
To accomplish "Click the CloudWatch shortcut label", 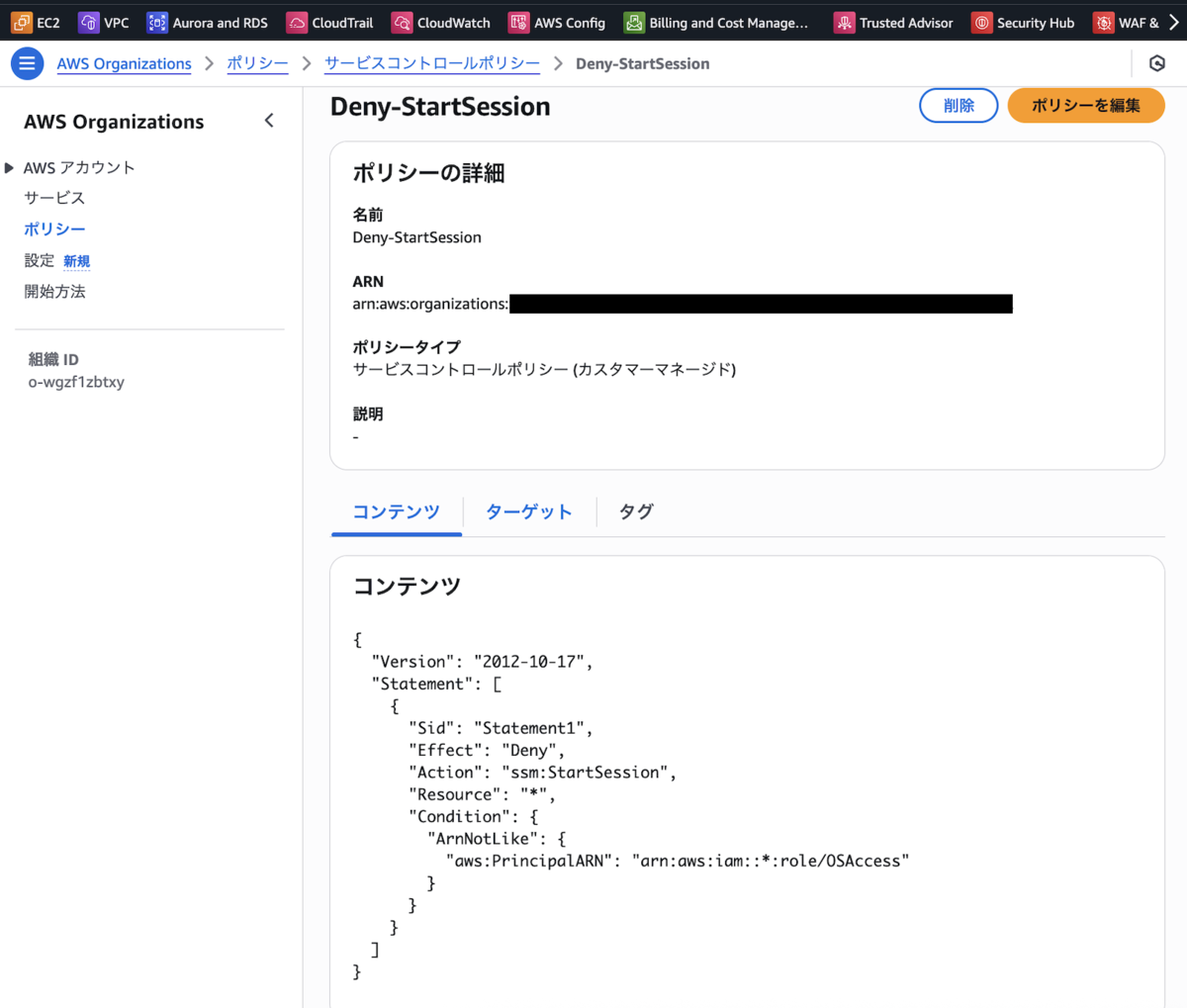I will pos(454,23).
